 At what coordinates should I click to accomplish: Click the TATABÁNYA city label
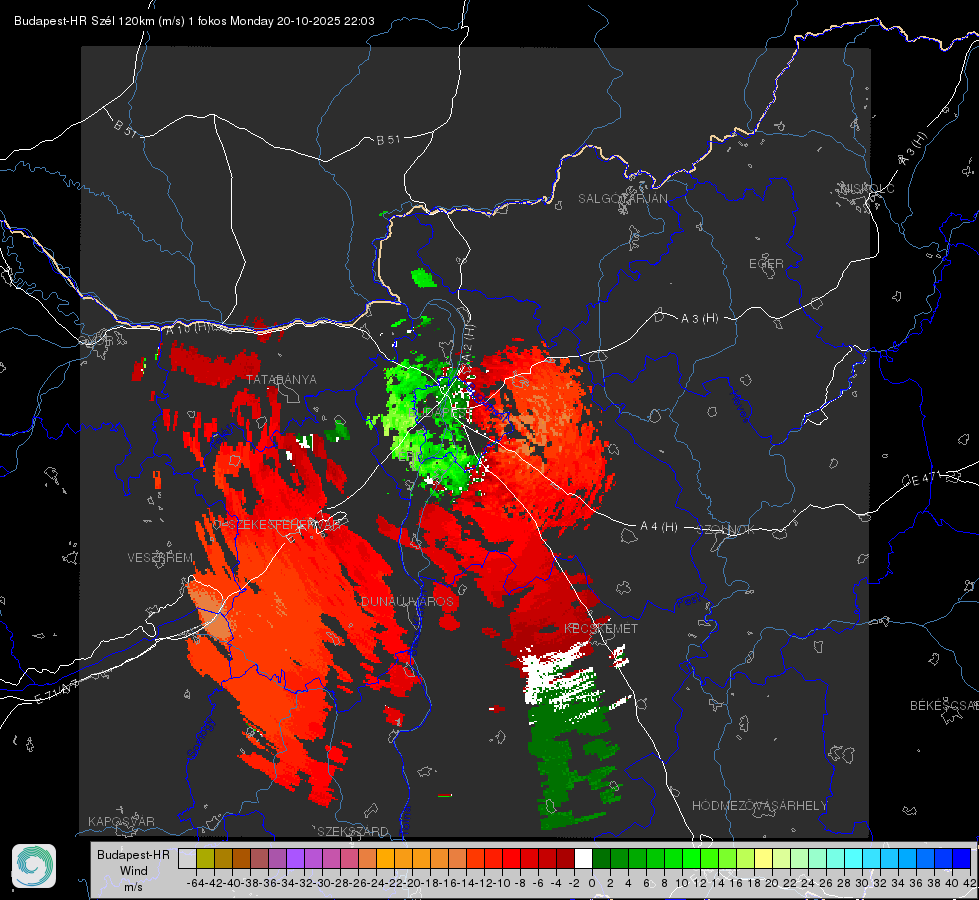click(x=281, y=379)
